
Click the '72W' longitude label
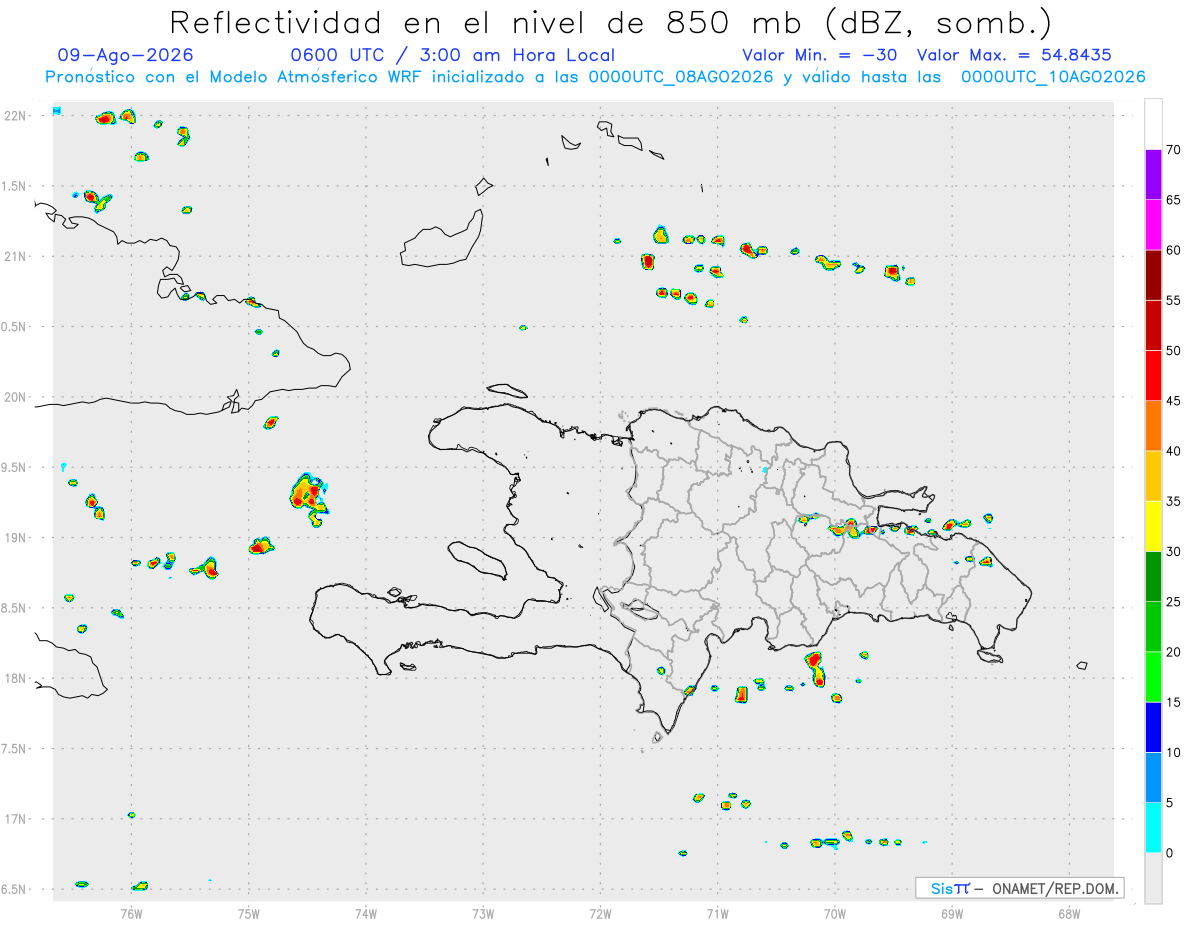coord(601,913)
